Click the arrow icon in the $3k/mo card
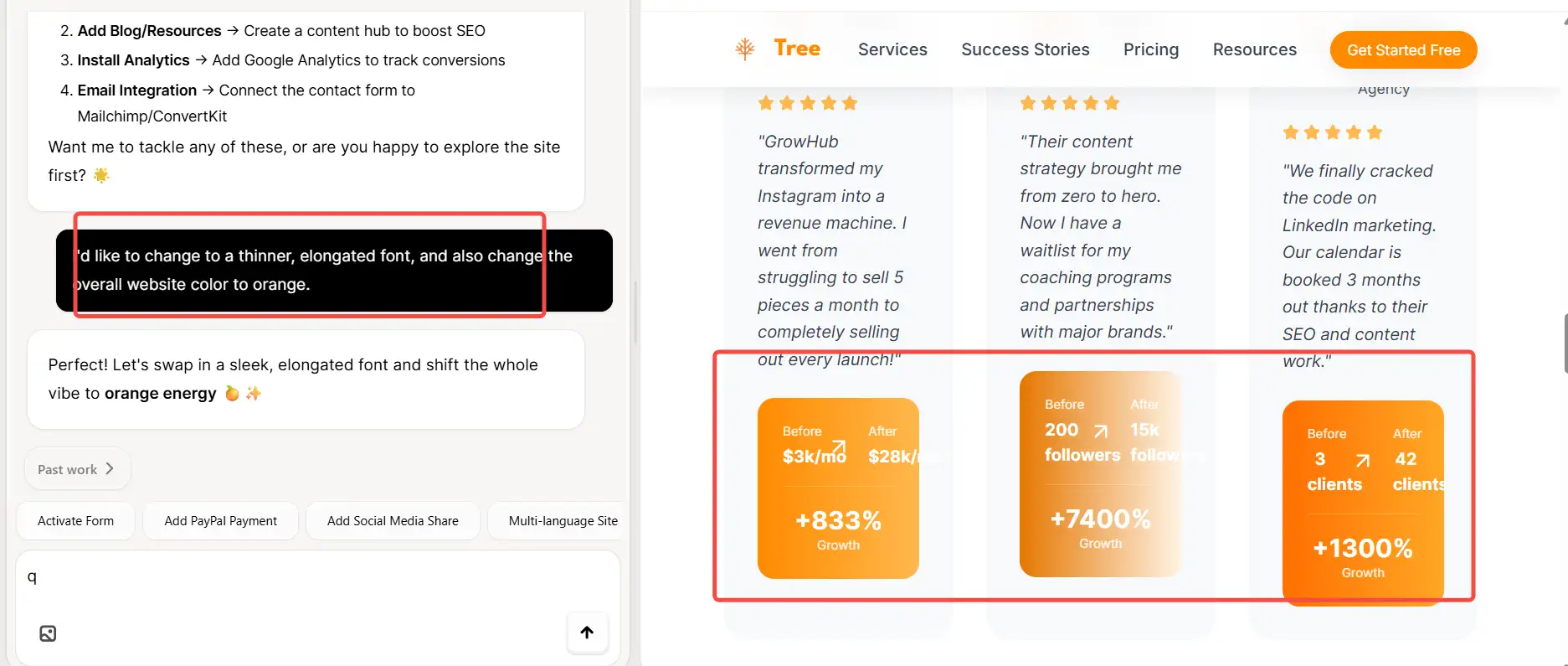Screen dimensions: 1568x666 pos(838,447)
